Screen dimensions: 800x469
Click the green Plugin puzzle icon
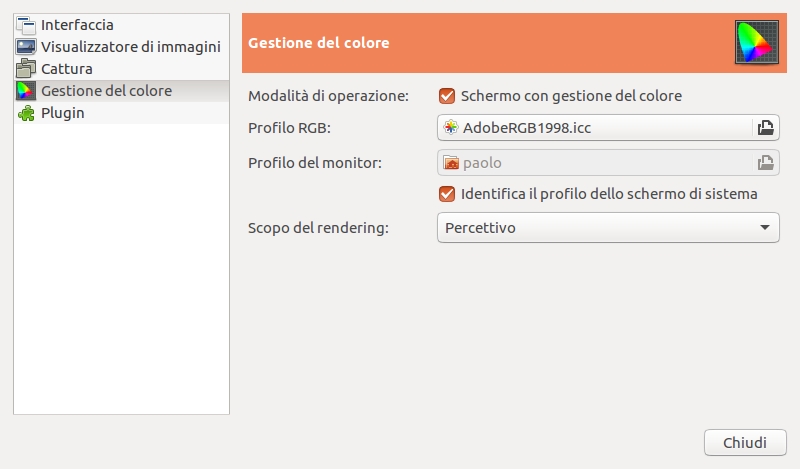(26, 113)
